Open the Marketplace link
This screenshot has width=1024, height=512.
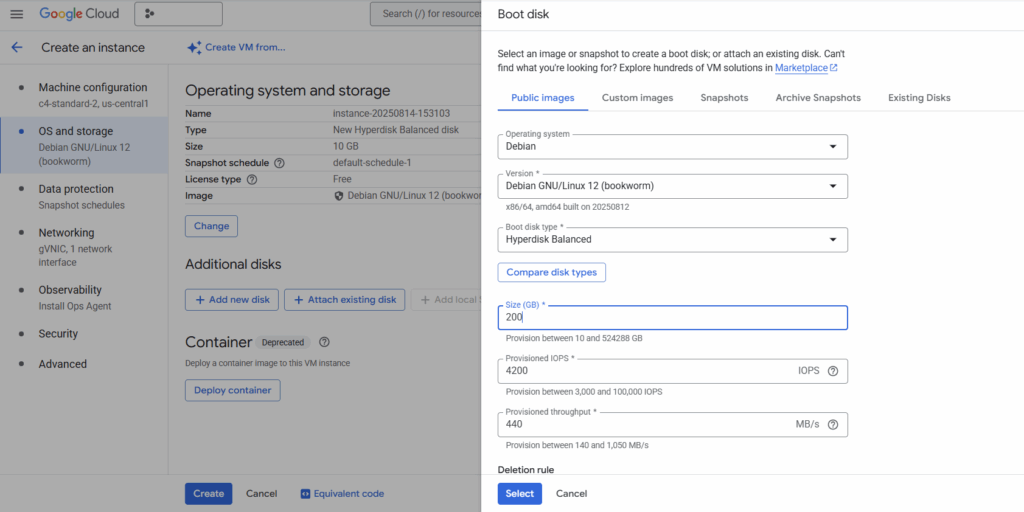pos(805,68)
